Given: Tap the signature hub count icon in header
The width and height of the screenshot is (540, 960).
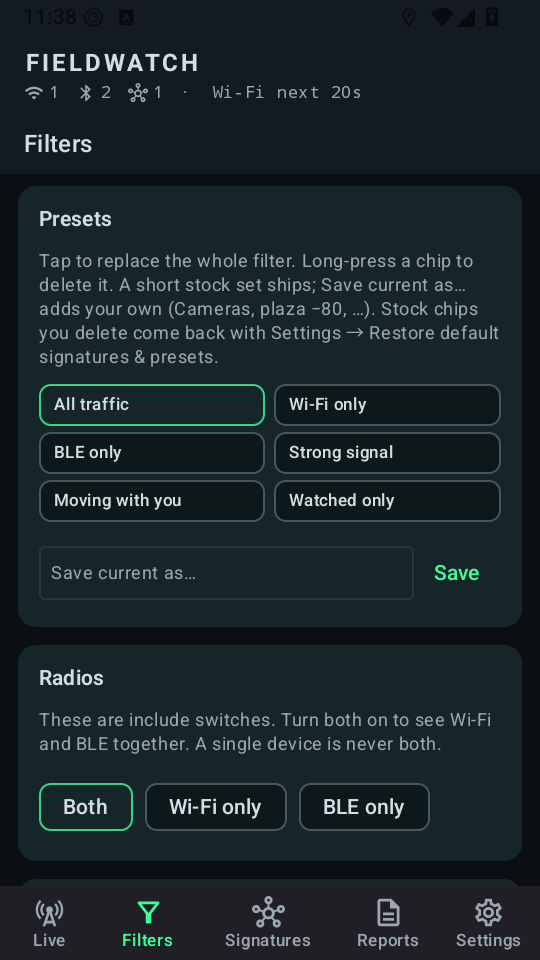Looking at the screenshot, I should [138, 92].
